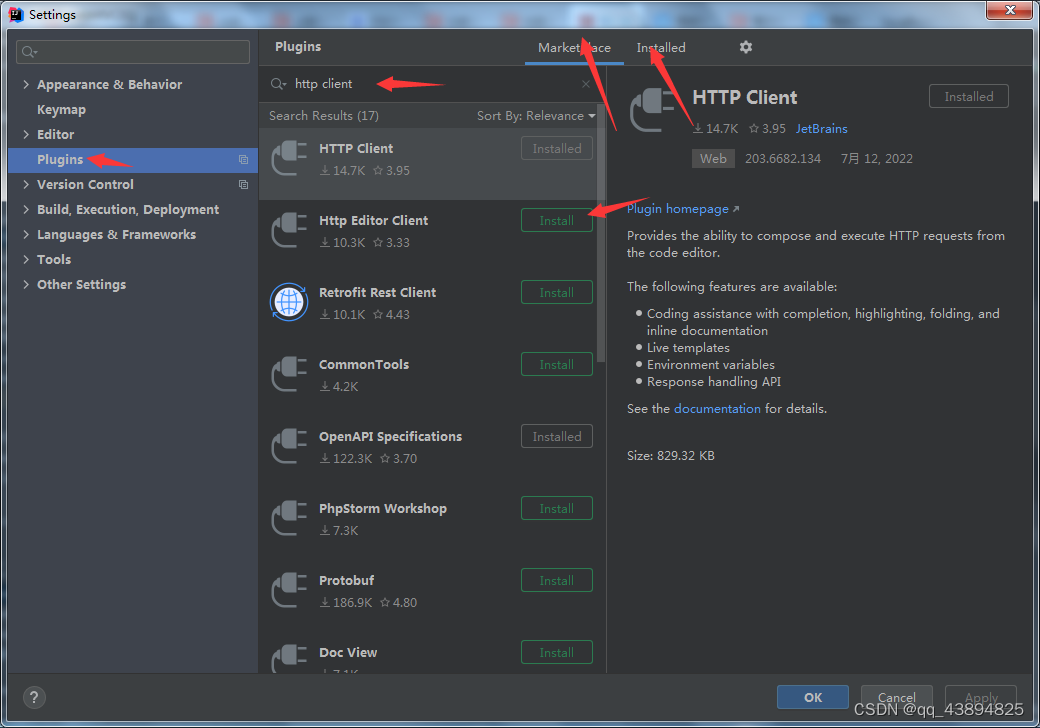The image size is (1040, 728).
Task: Select the PhpStorm Workshop plugin name
Action: (383, 509)
